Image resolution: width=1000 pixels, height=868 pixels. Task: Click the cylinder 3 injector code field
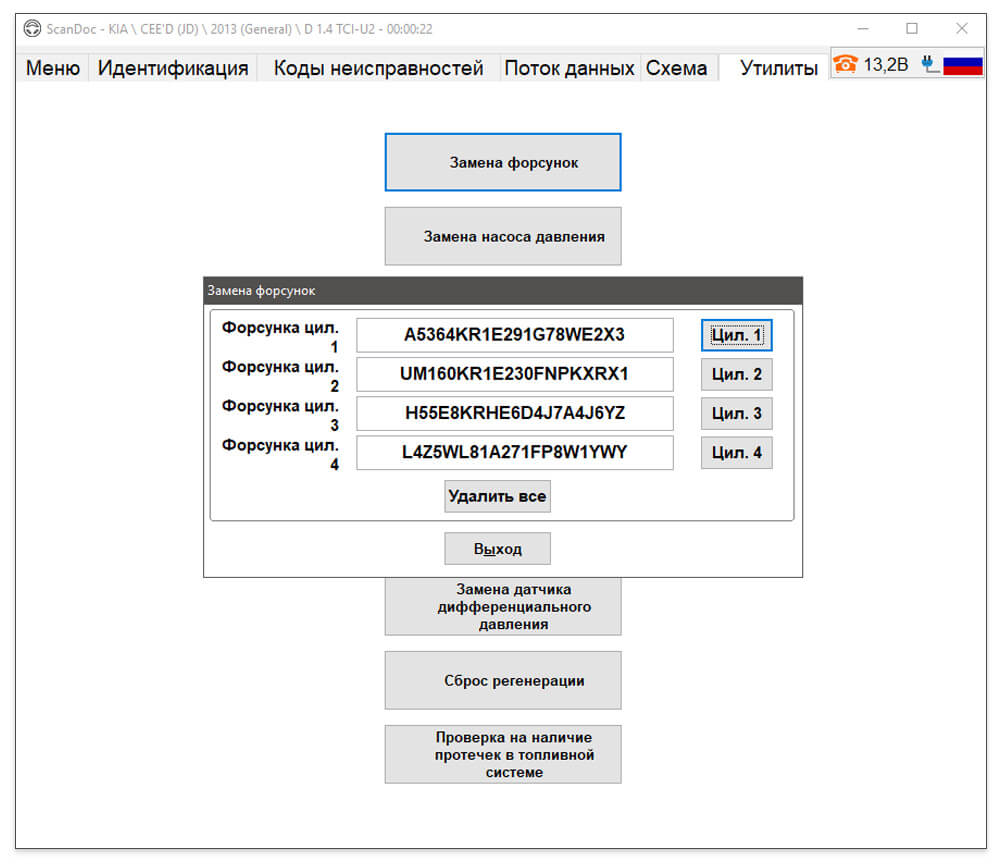pos(515,413)
